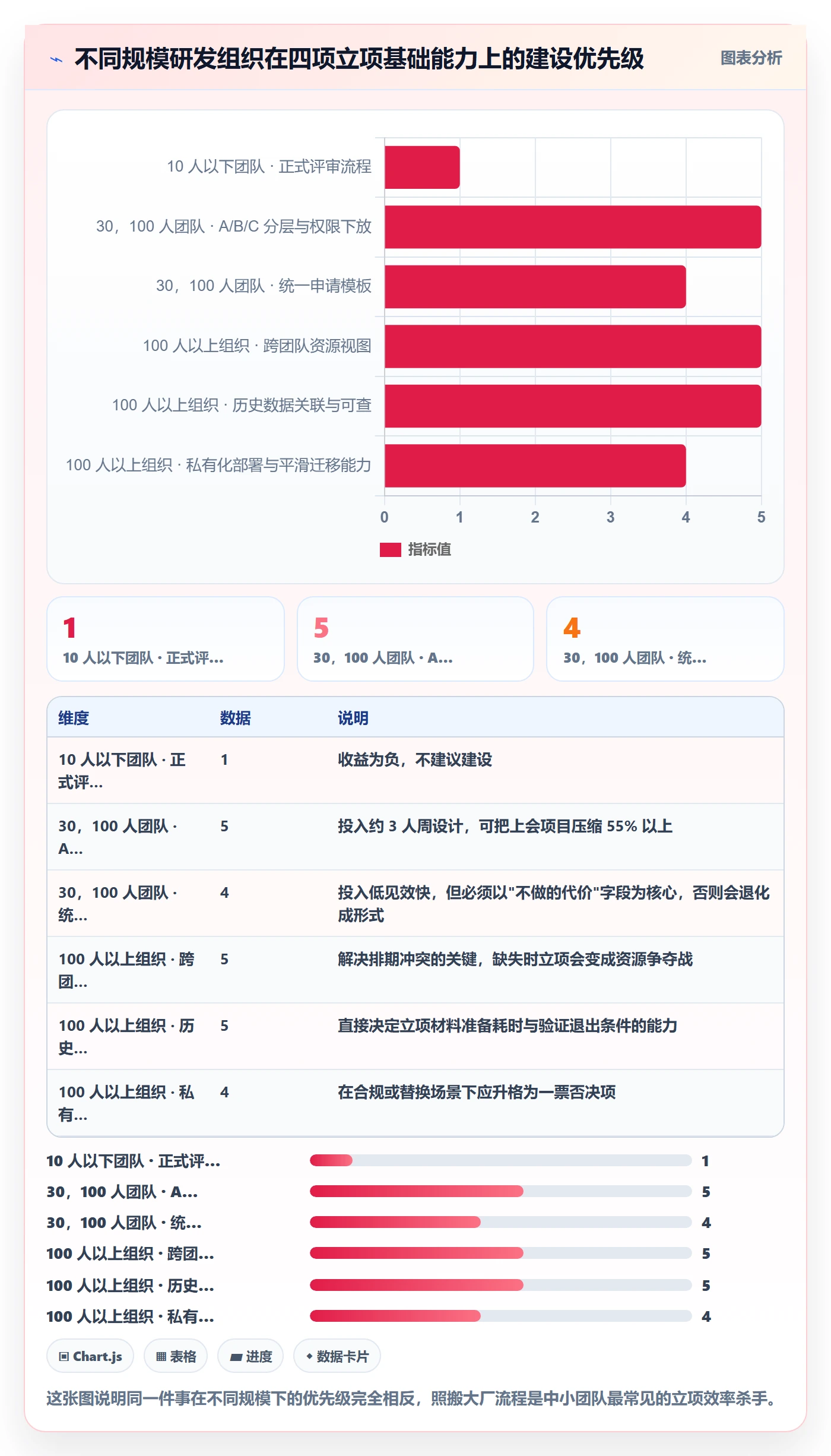Open the data card 30，100 人团队 · 统…
This screenshot has width=831, height=1456.
click(665, 639)
